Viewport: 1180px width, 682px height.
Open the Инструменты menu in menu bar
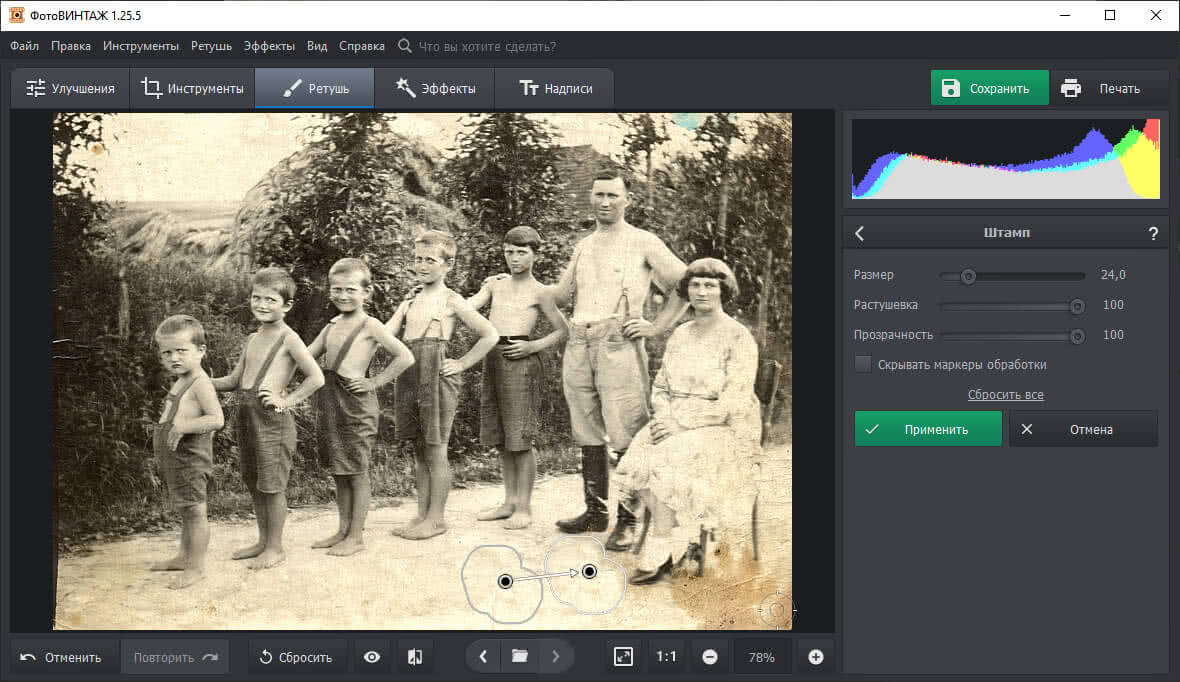coord(141,46)
